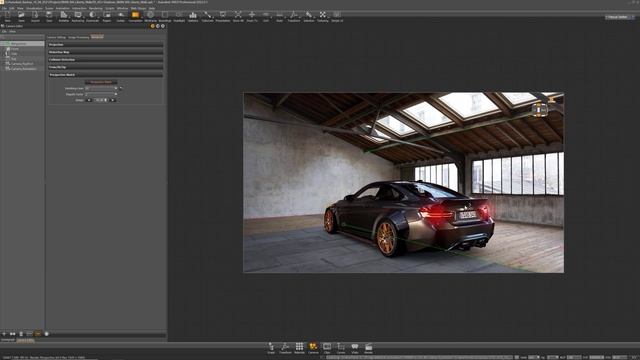Open the Vanishing Lines dropdown

click(x=101, y=88)
